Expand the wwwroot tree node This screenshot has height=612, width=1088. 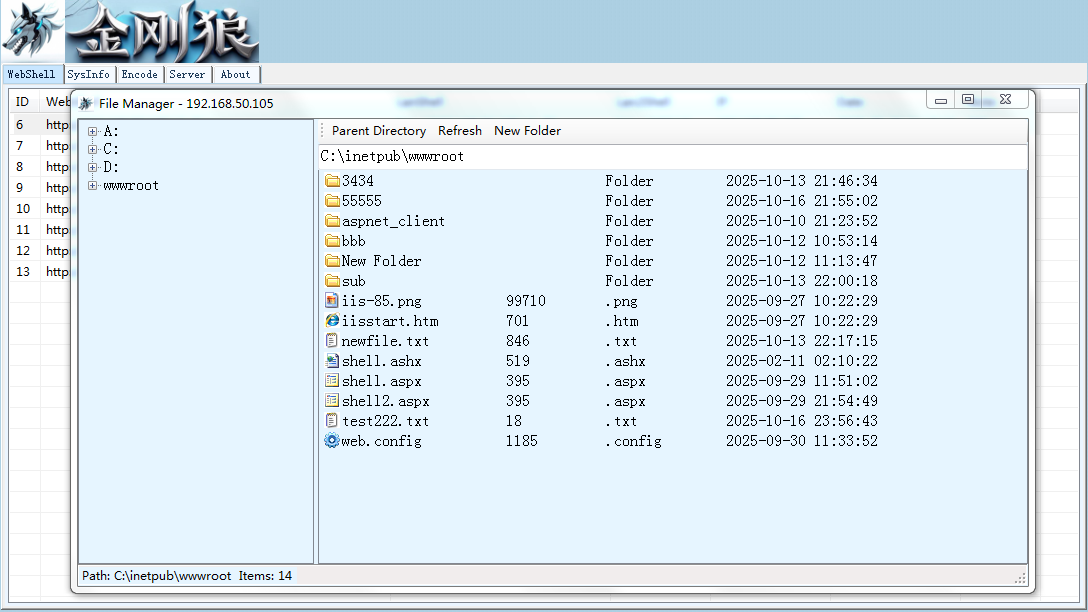point(92,185)
